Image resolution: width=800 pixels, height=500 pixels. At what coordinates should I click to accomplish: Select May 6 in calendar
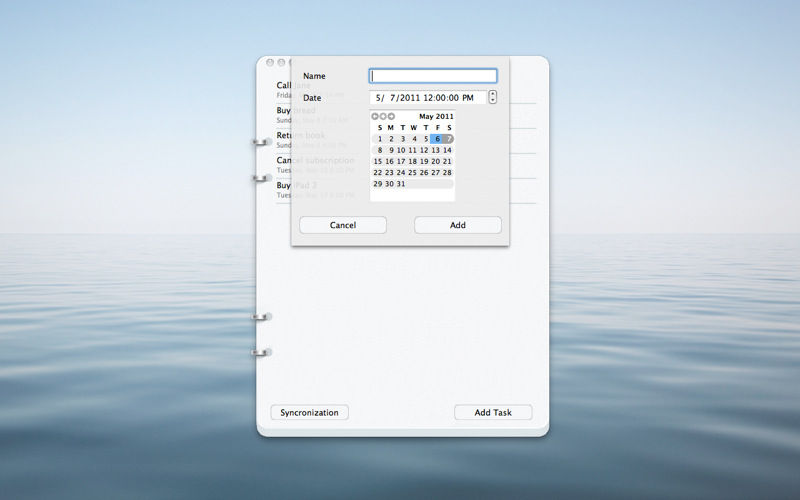coord(437,139)
